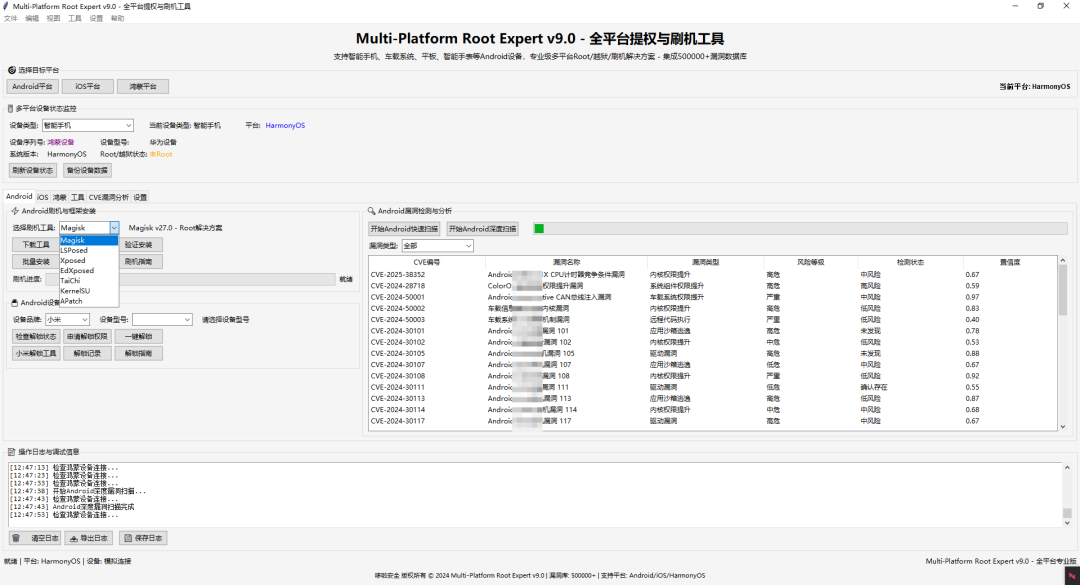Image resolution: width=1080 pixels, height=585 pixels.
Task: Click the 小米解锁工具 button
Action: tap(36, 353)
